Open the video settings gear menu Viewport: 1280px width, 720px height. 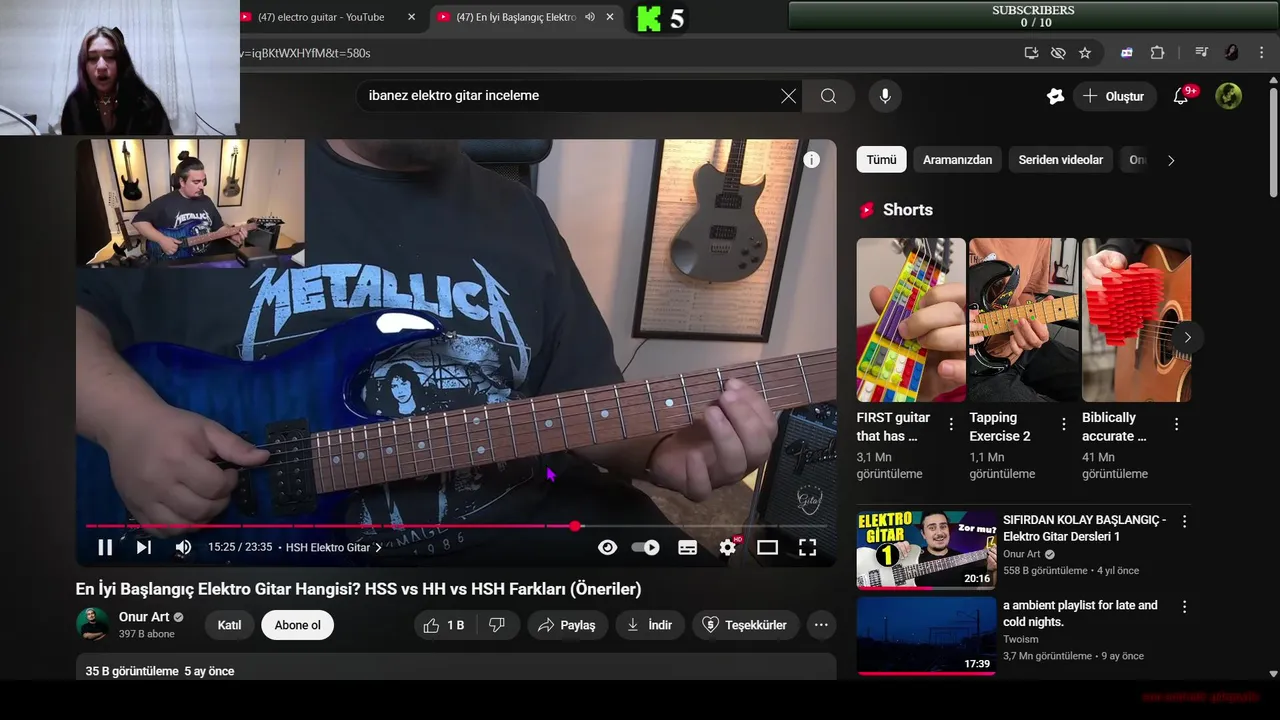point(728,547)
